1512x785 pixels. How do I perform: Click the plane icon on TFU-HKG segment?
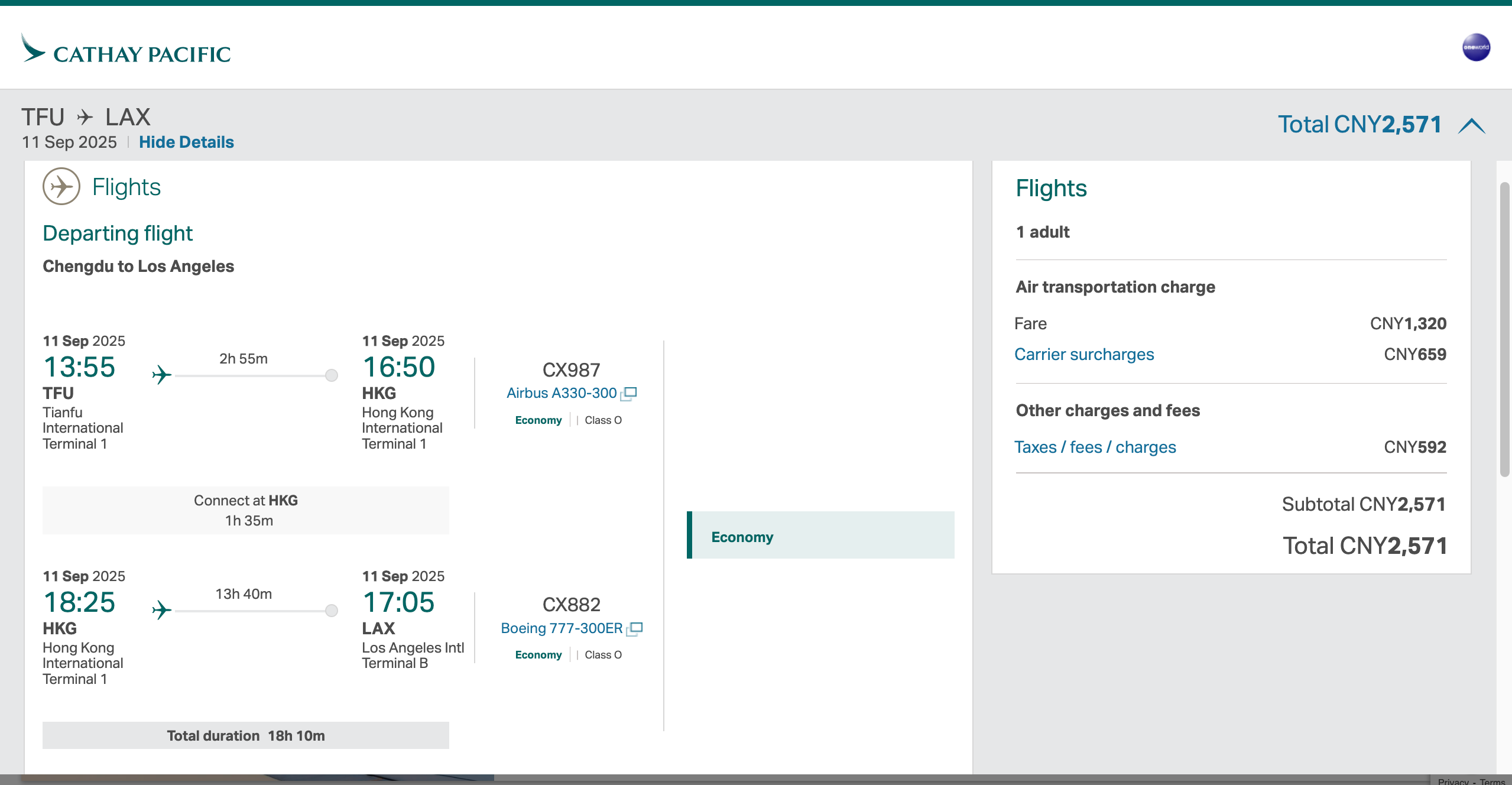(161, 375)
